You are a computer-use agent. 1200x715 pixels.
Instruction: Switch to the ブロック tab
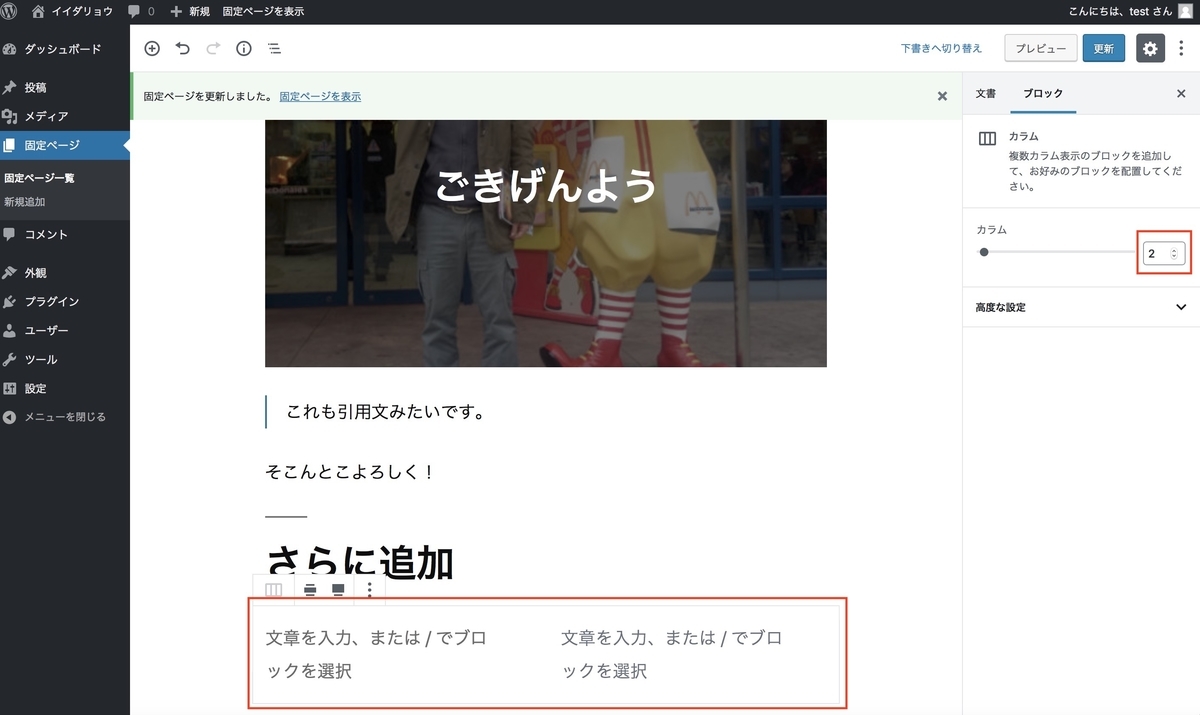(1043, 93)
